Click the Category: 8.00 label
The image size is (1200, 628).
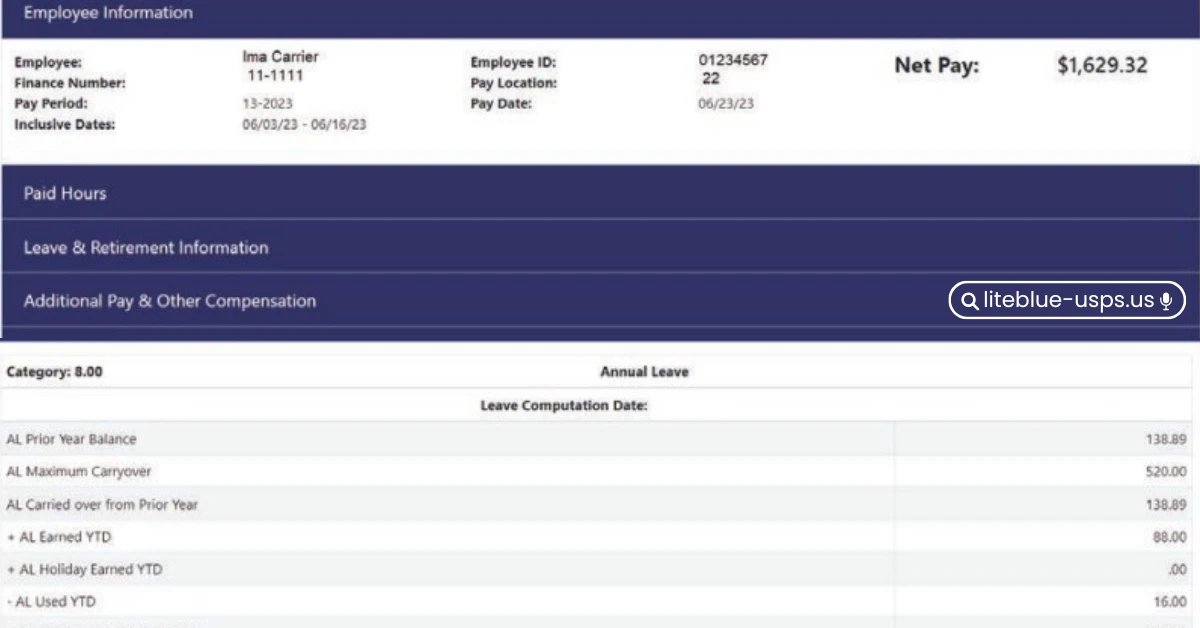(x=54, y=372)
